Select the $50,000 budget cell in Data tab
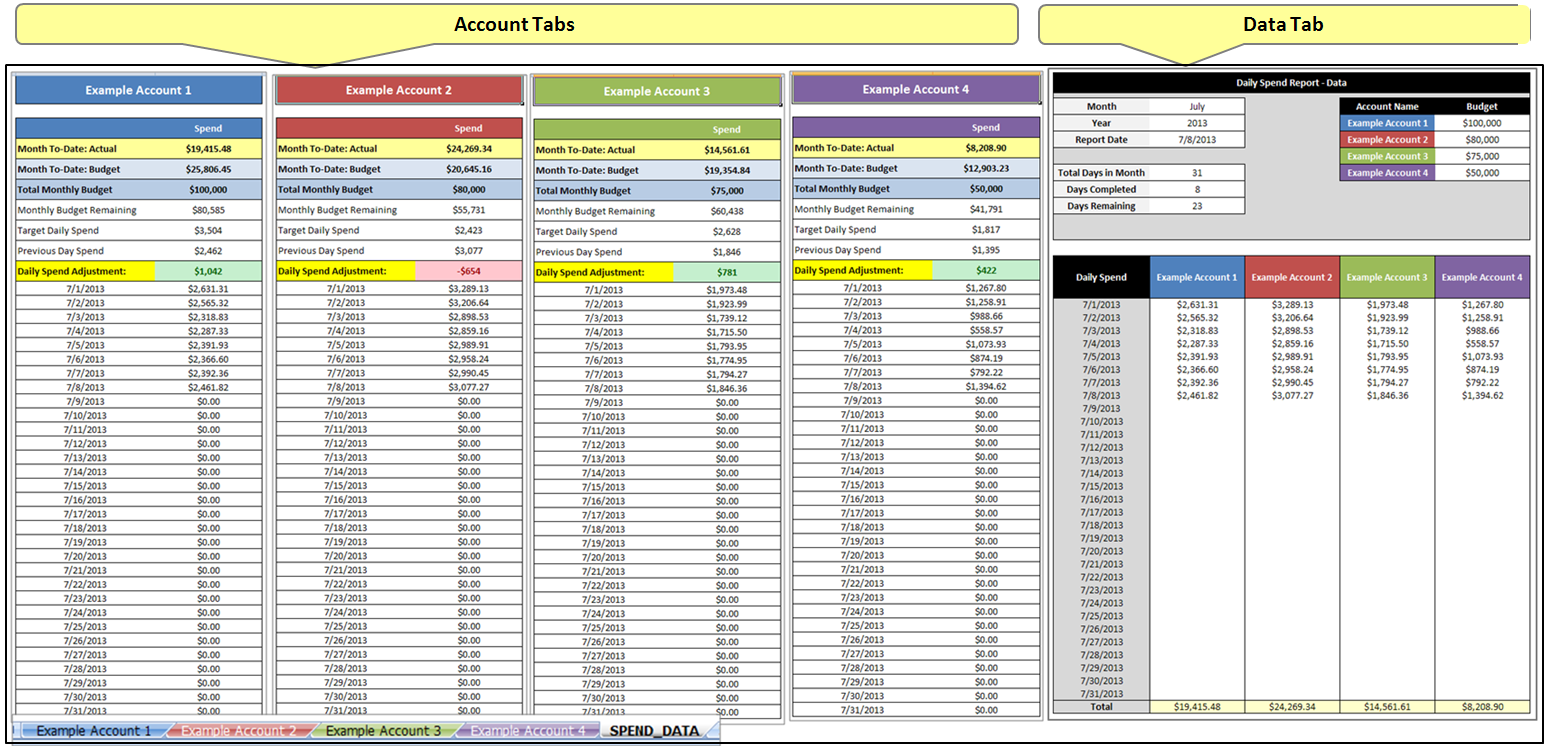 tap(1482, 173)
